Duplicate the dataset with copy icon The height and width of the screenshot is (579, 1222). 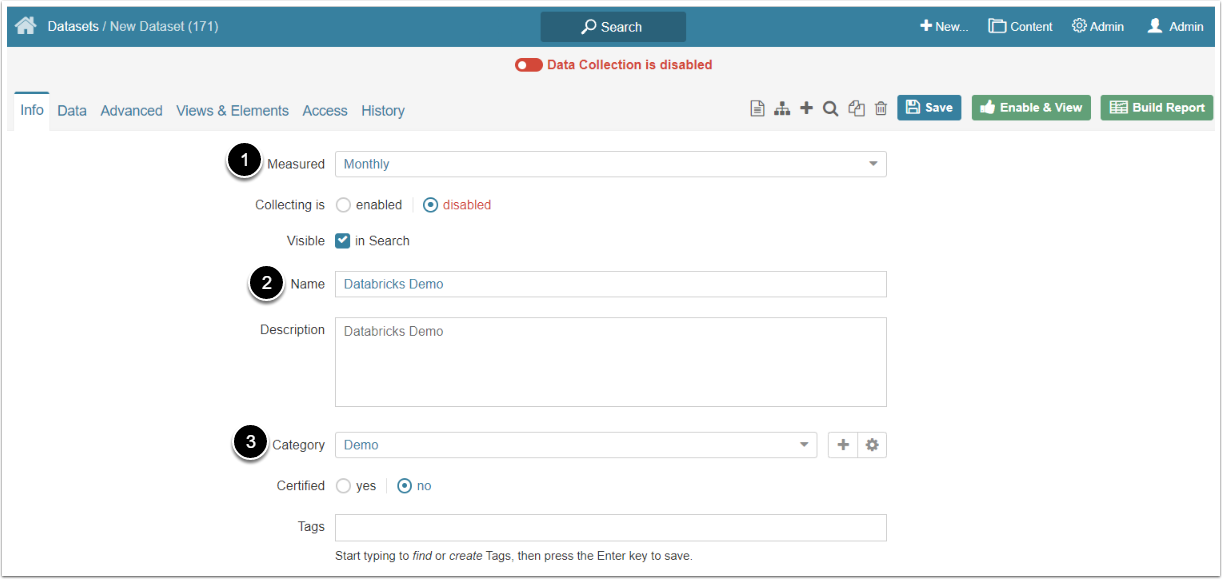856,108
